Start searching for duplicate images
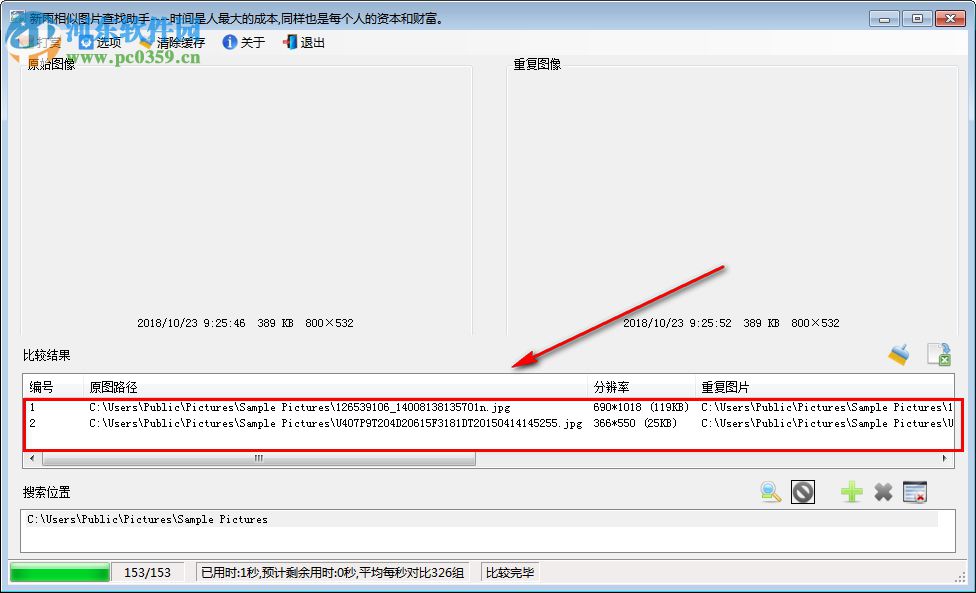The width and height of the screenshot is (976, 593). tap(769, 492)
